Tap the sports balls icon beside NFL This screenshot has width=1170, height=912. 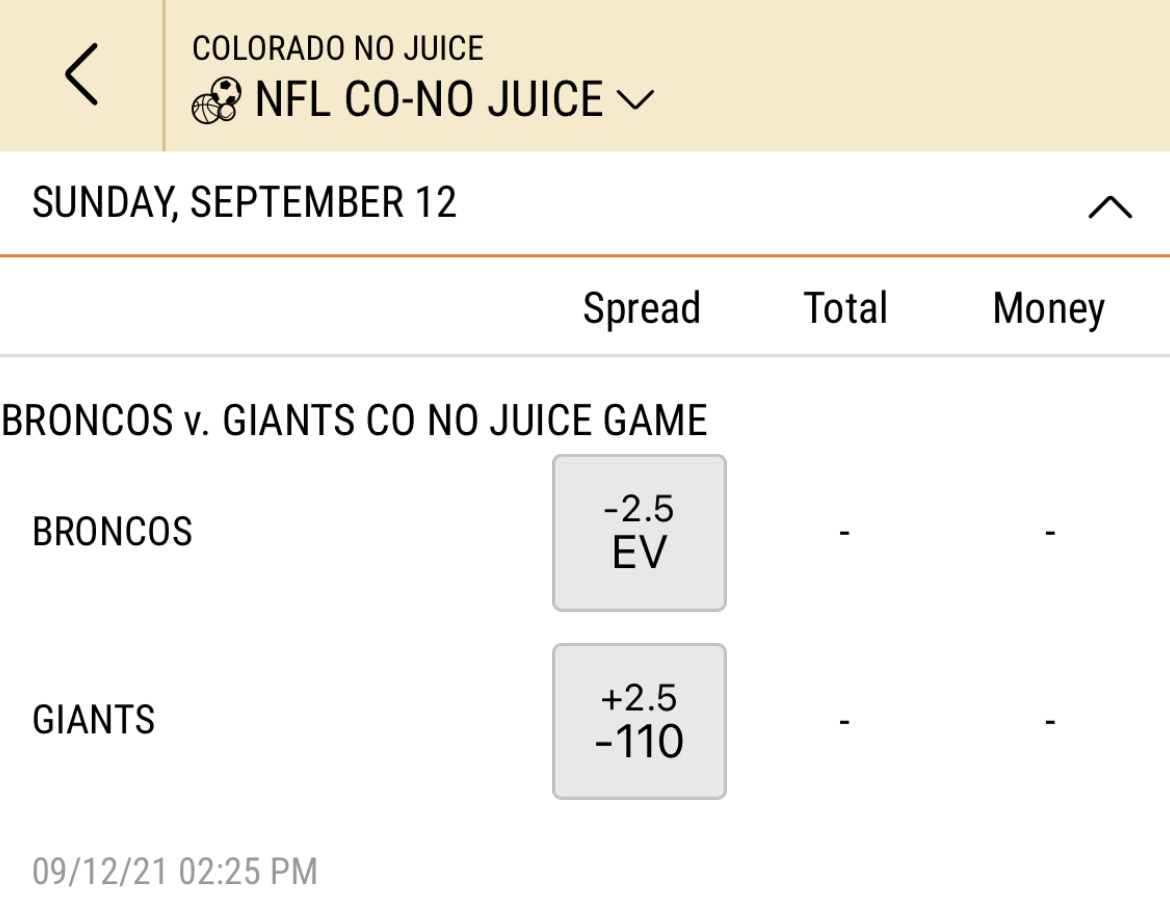click(x=217, y=100)
